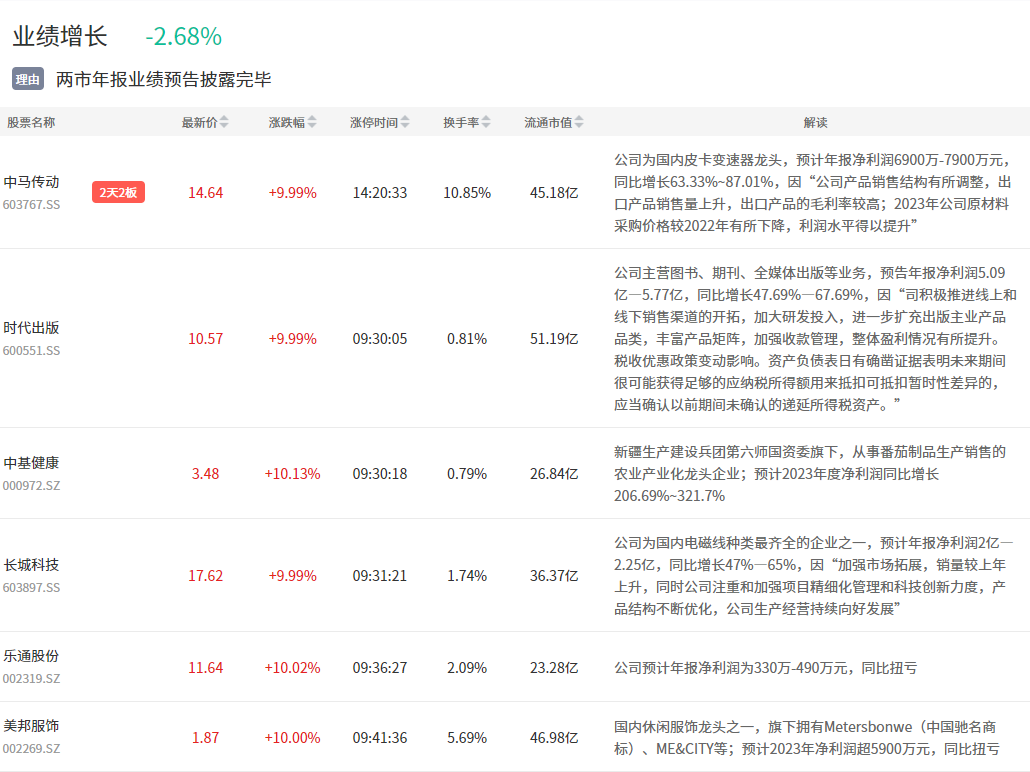
Task: Click stock code 603767.SS
Action: click(31, 204)
